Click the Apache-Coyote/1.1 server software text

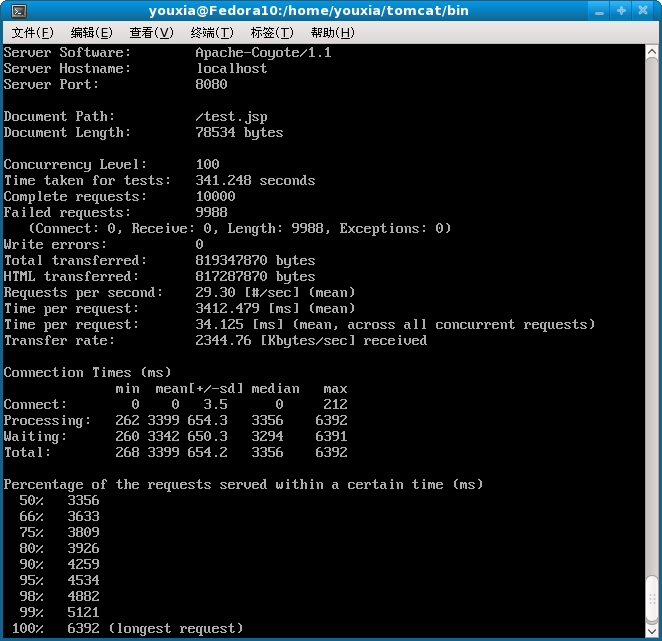(263, 52)
